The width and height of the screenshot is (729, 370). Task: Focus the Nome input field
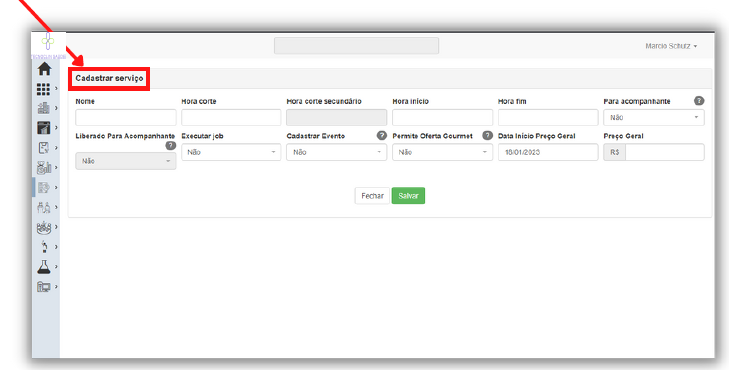(126, 118)
